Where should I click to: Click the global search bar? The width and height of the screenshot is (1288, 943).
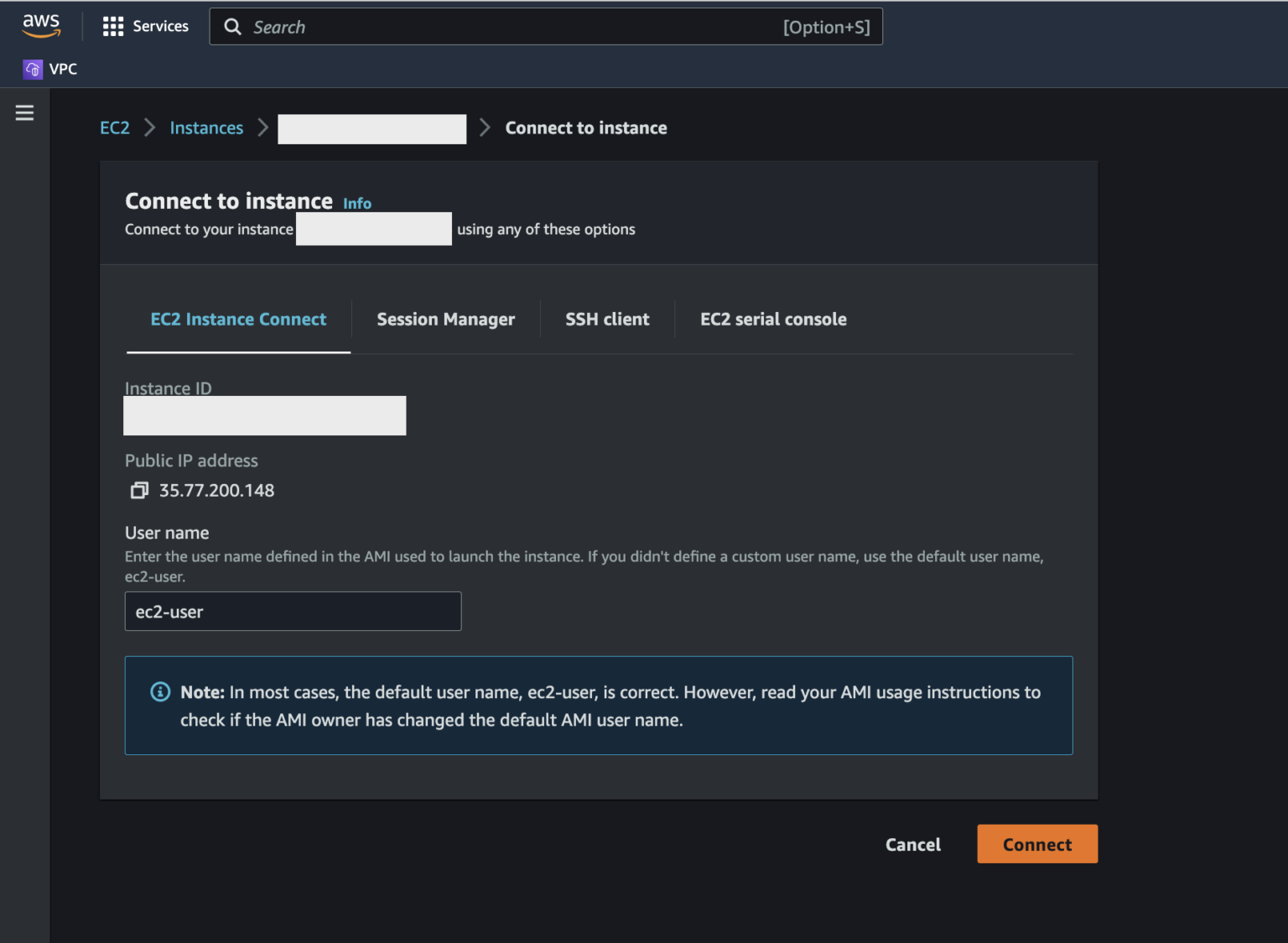click(545, 26)
